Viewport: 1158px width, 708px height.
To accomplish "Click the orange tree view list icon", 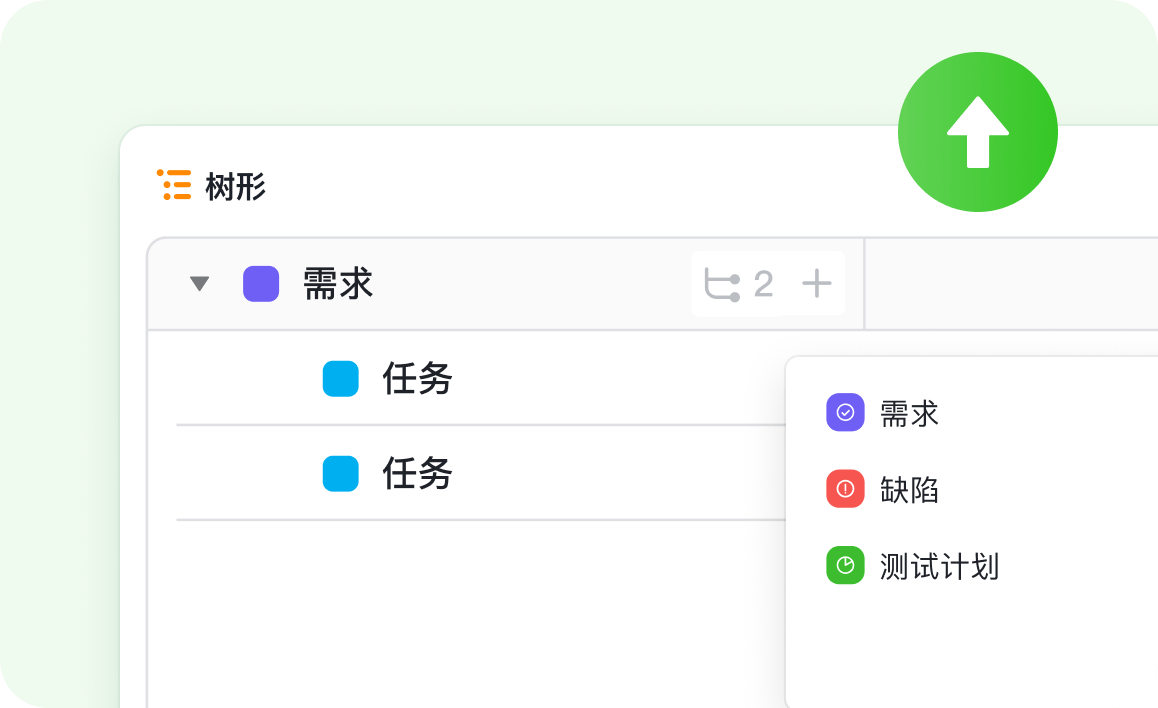I will [174, 185].
